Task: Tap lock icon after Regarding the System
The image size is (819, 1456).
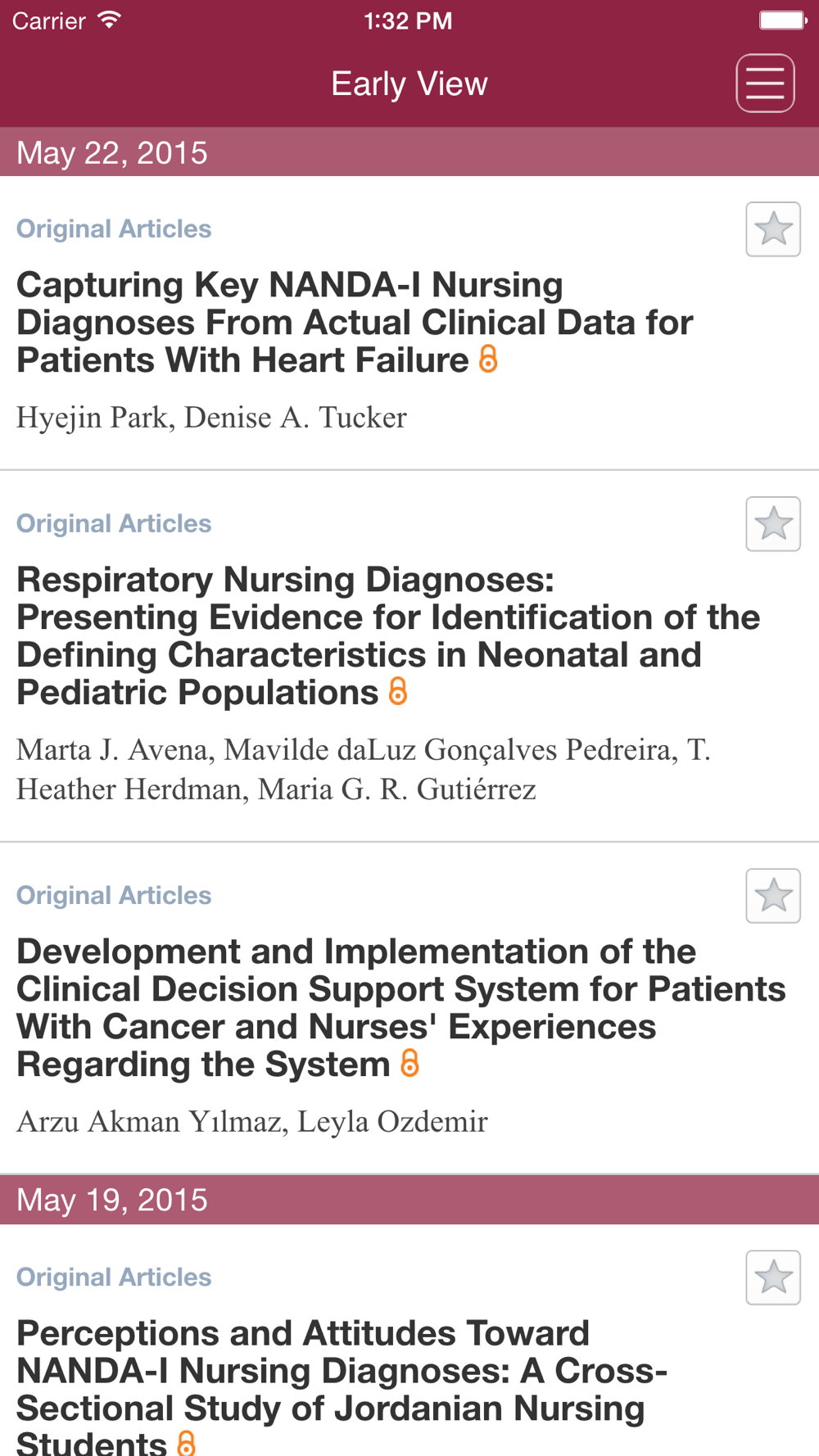Action: point(409,1063)
